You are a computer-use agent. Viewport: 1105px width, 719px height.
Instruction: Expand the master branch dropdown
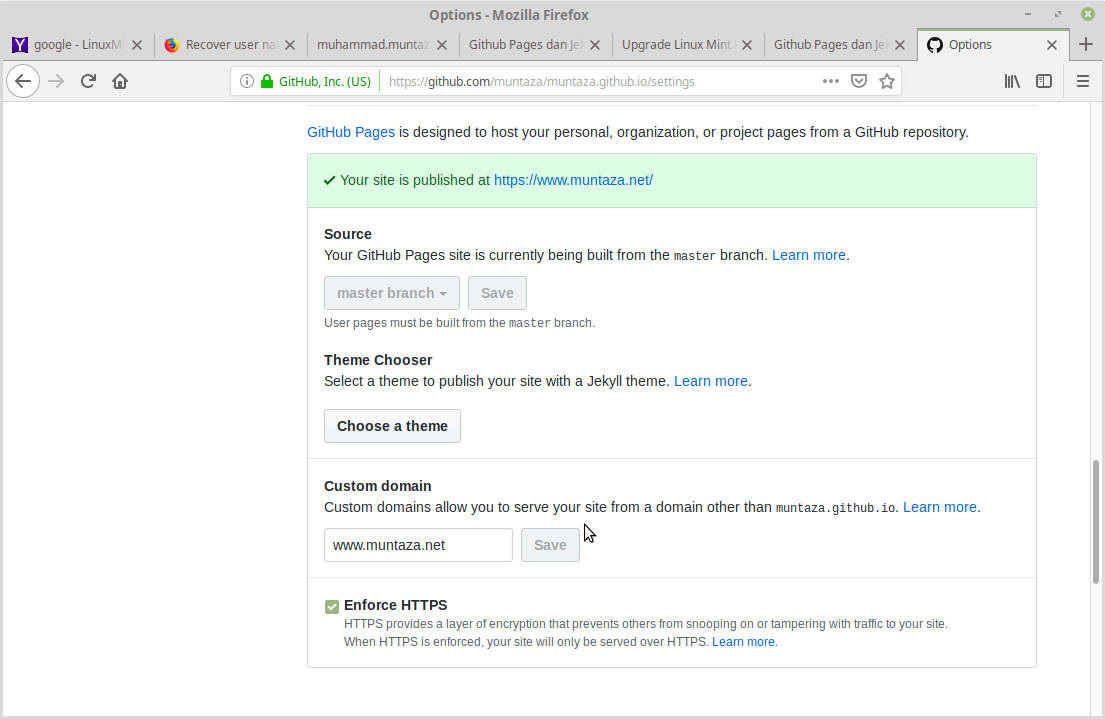[391, 293]
